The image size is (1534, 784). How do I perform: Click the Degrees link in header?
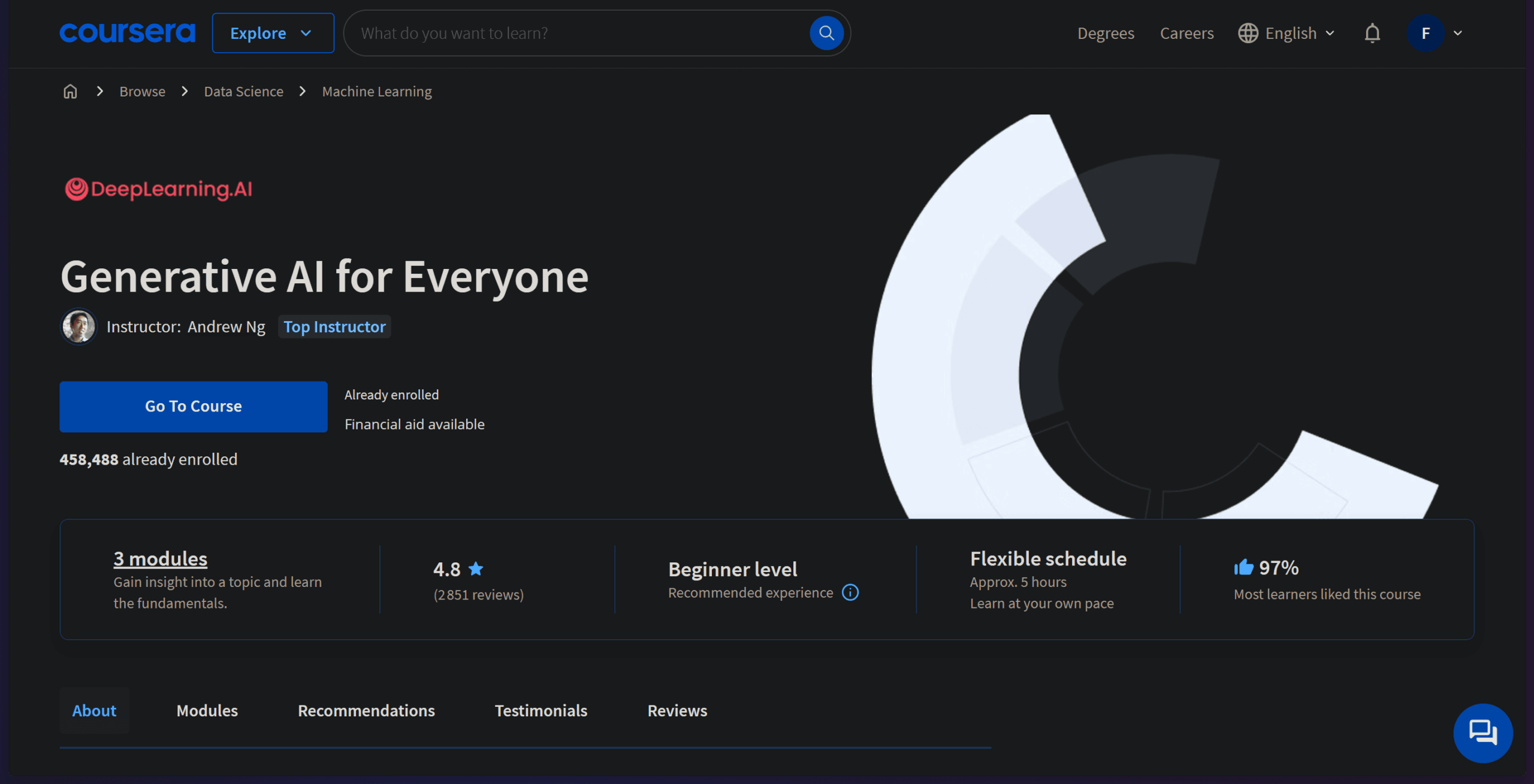1106,33
